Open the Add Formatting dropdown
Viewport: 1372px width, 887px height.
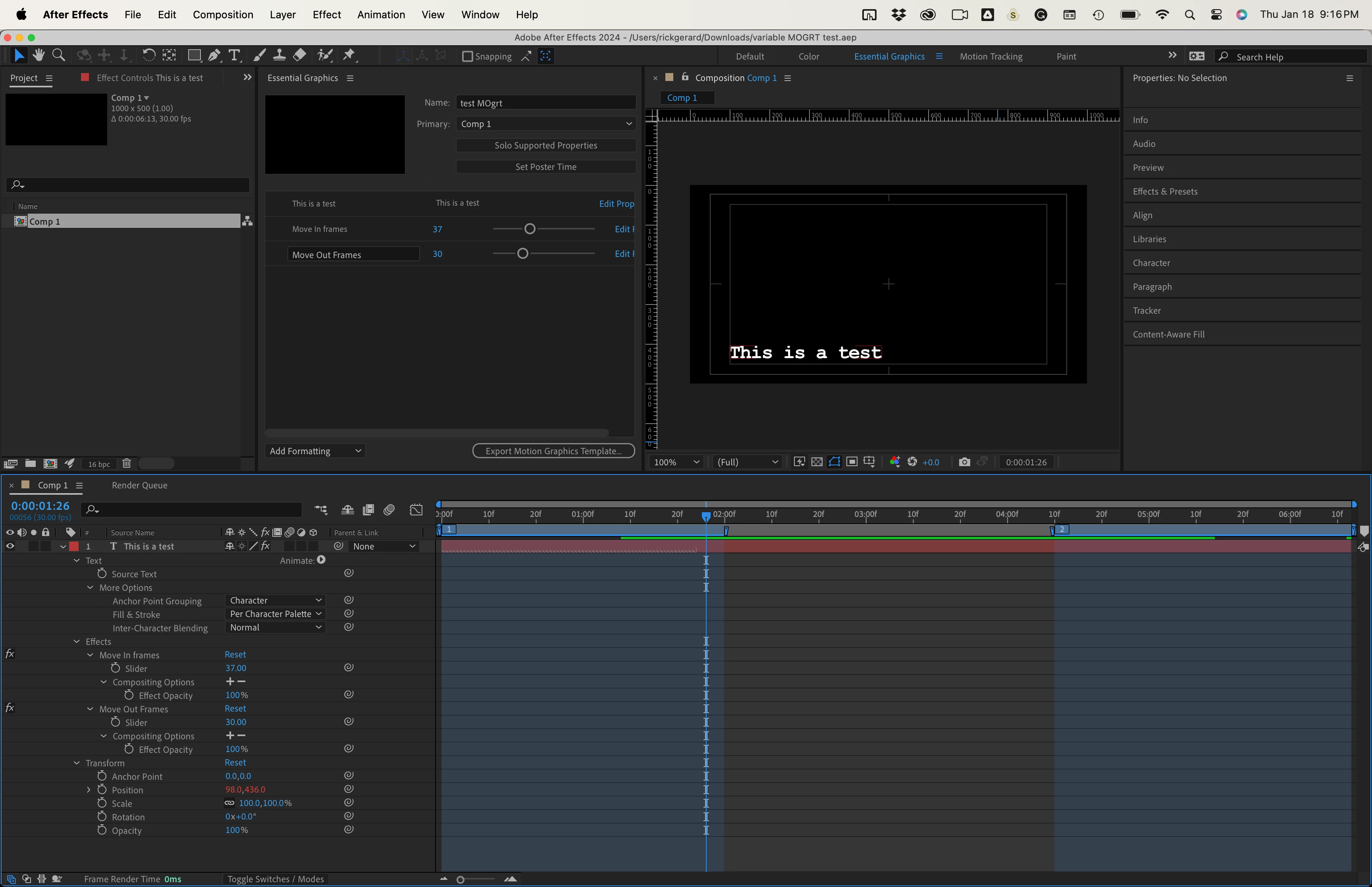pos(315,451)
